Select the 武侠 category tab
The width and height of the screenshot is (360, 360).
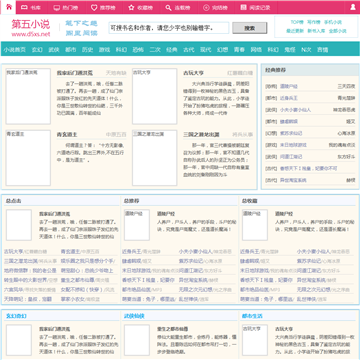pyautogui.click(x=54, y=50)
